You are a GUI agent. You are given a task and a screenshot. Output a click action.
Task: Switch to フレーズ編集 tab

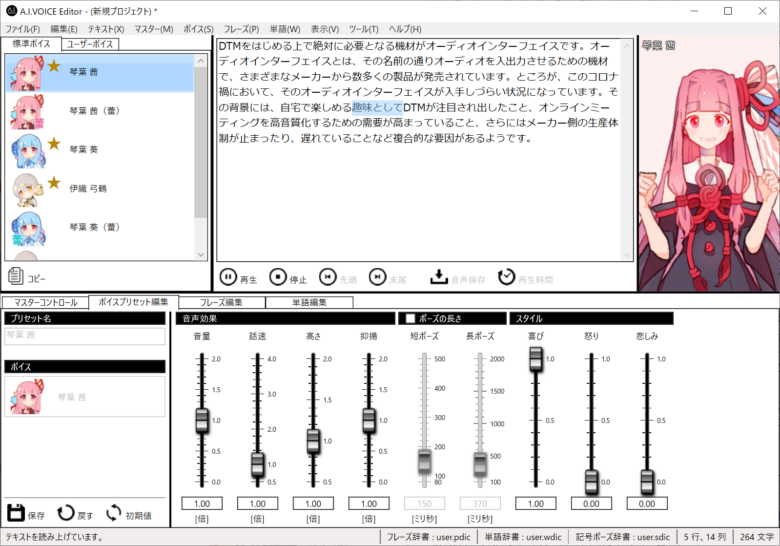pyautogui.click(x=221, y=302)
